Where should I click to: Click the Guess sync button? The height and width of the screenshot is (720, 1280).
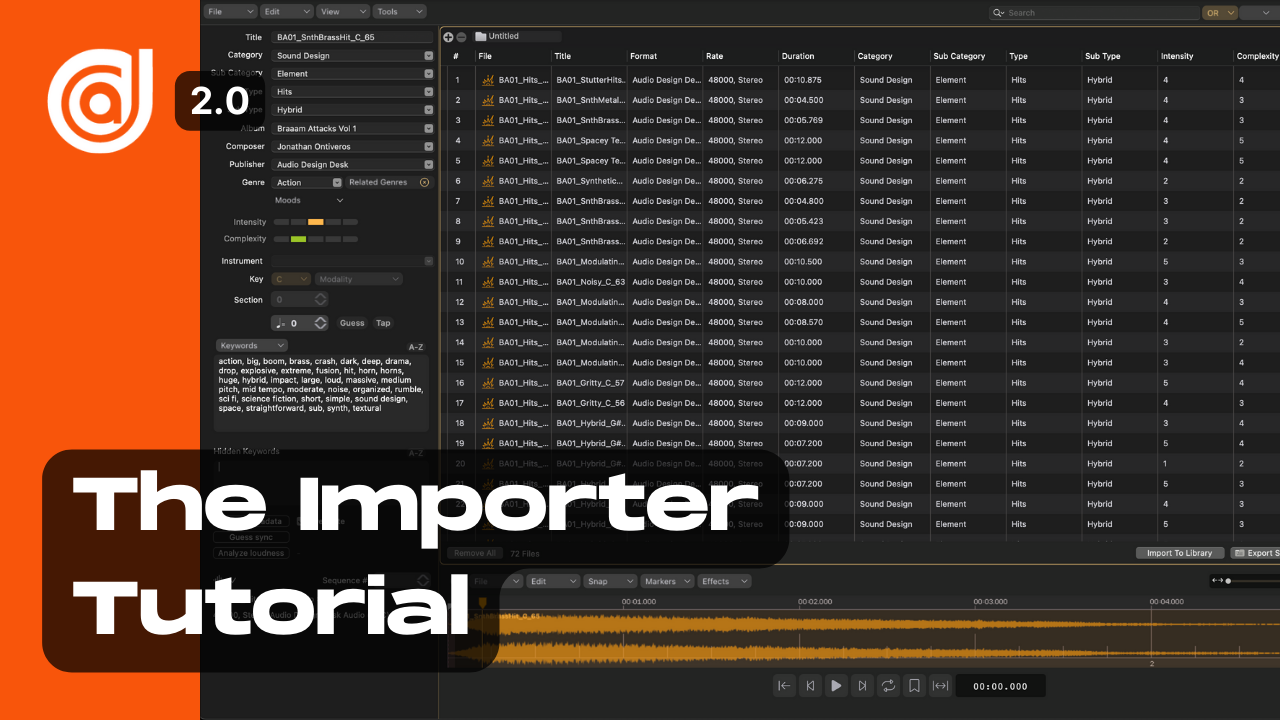click(252, 537)
